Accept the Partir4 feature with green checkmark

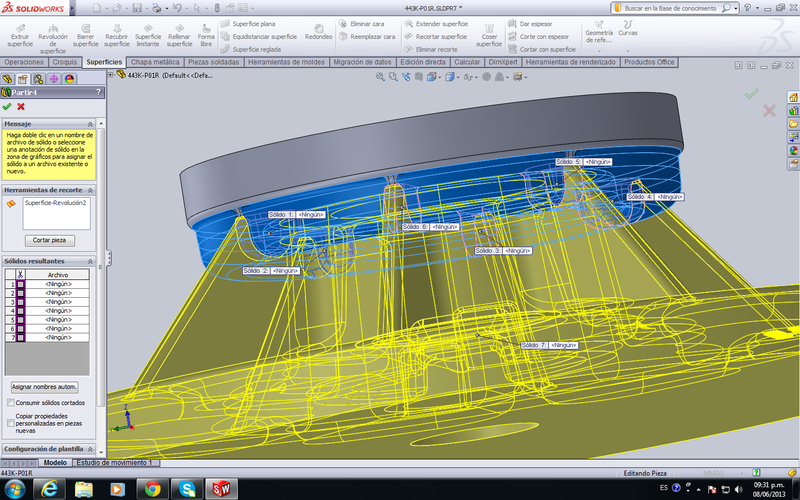click(7, 106)
